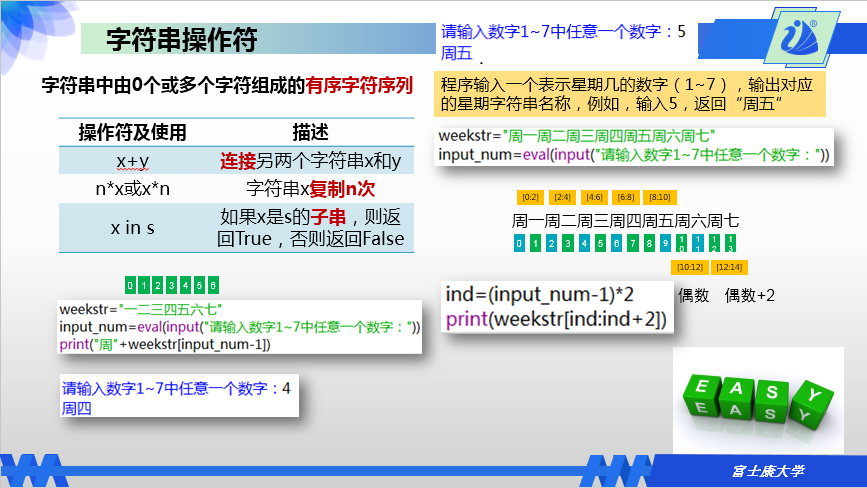
Task: Select the red text 有序字符序列
Action: tap(359, 85)
